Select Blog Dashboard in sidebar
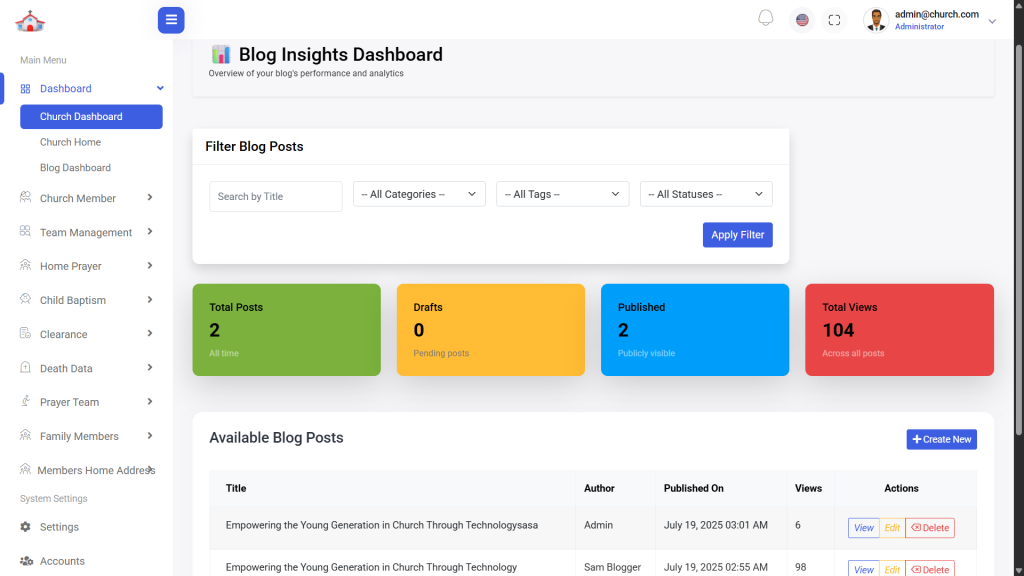This screenshot has height=576, width=1024. pyautogui.click(x=75, y=168)
